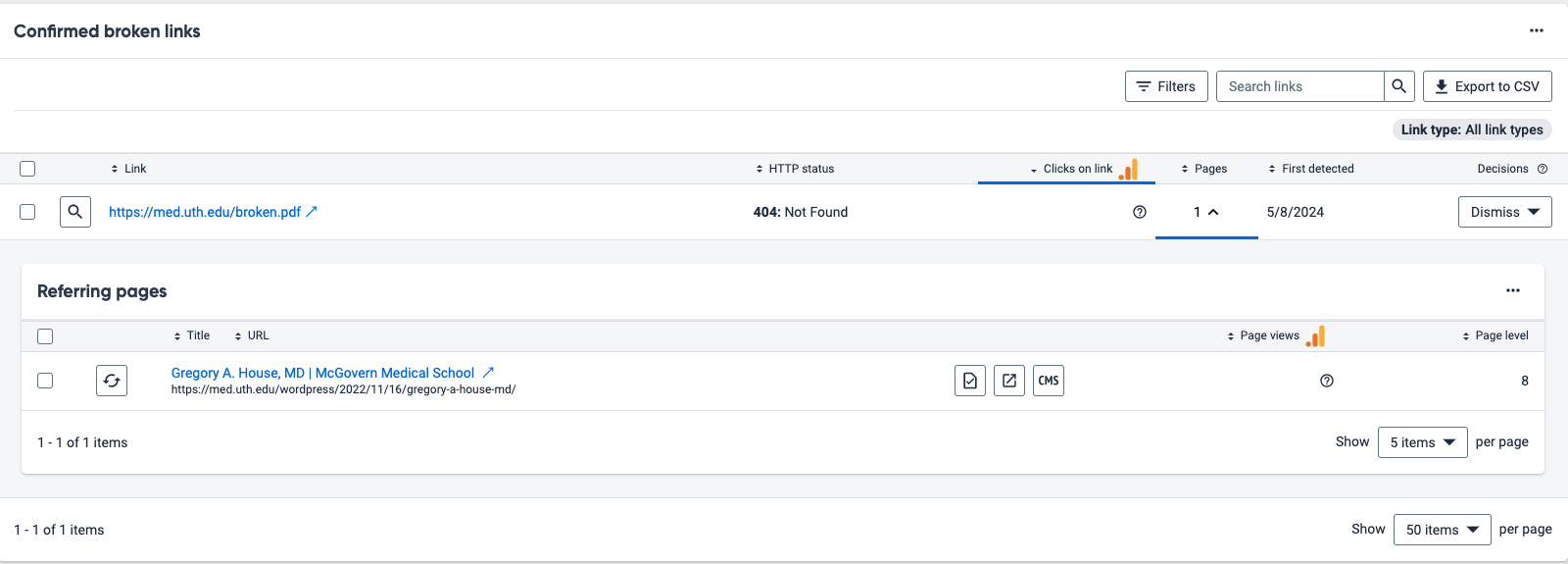This screenshot has width=1568, height=564.
Task: Click the search button in Search links box
Action: click(x=1398, y=86)
